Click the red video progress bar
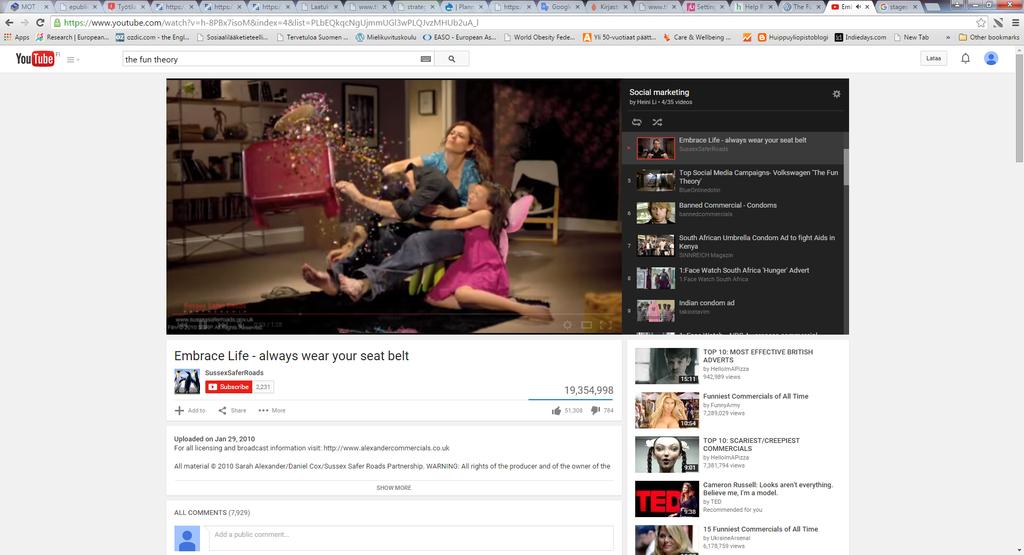Image resolution: width=1024 pixels, height=555 pixels. pos(392,315)
